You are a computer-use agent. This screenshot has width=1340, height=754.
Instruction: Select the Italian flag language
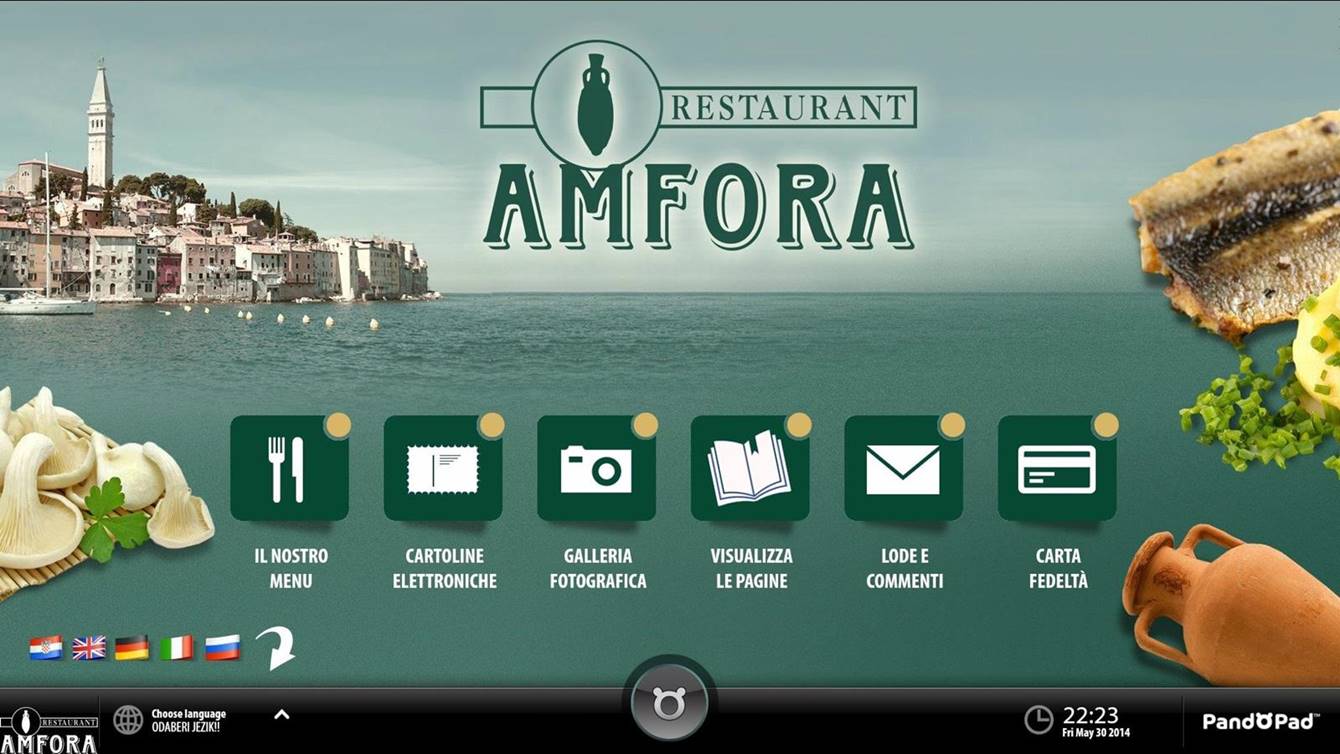coord(177,648)
